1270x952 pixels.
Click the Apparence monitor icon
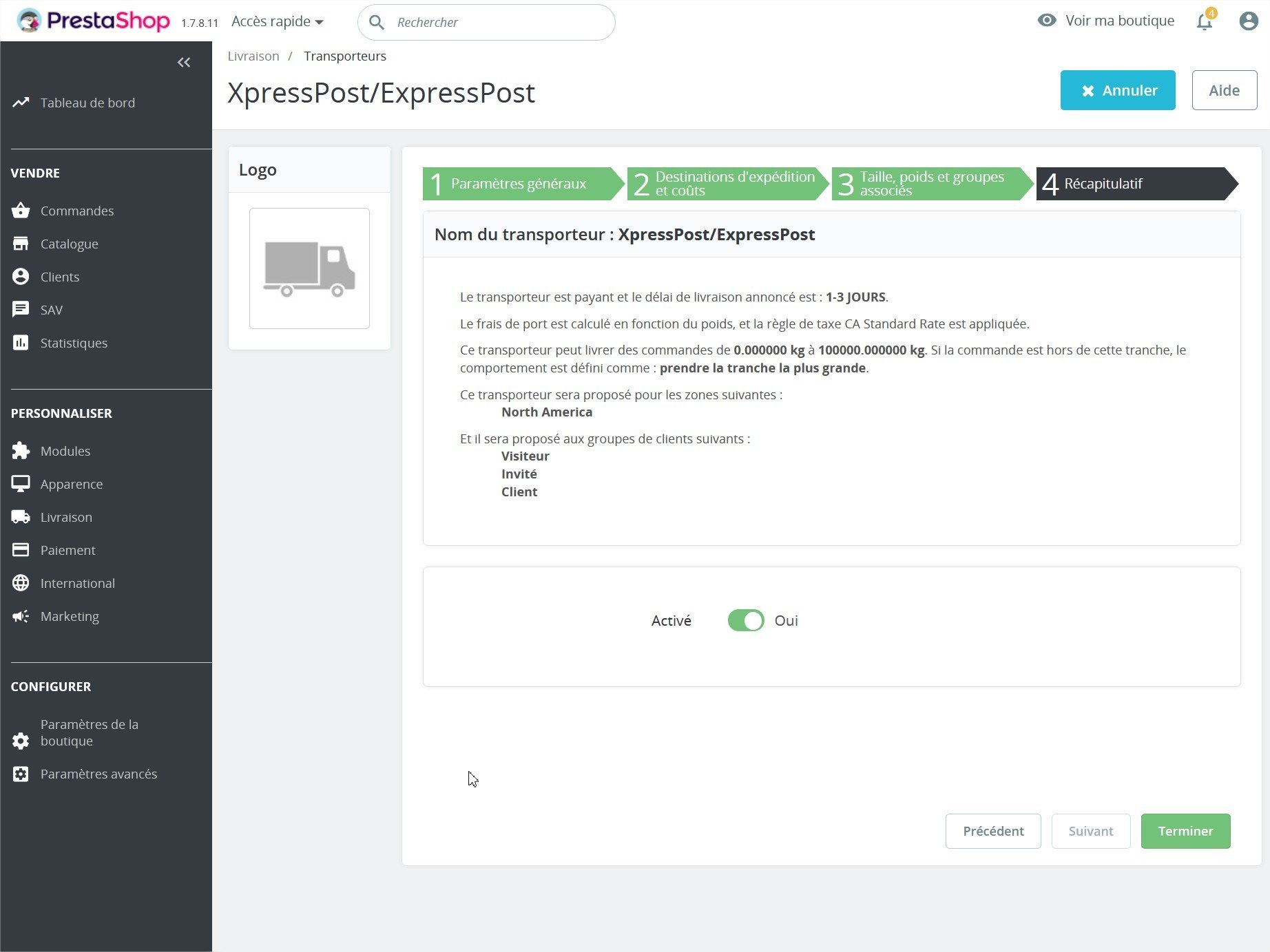(21, 484)
